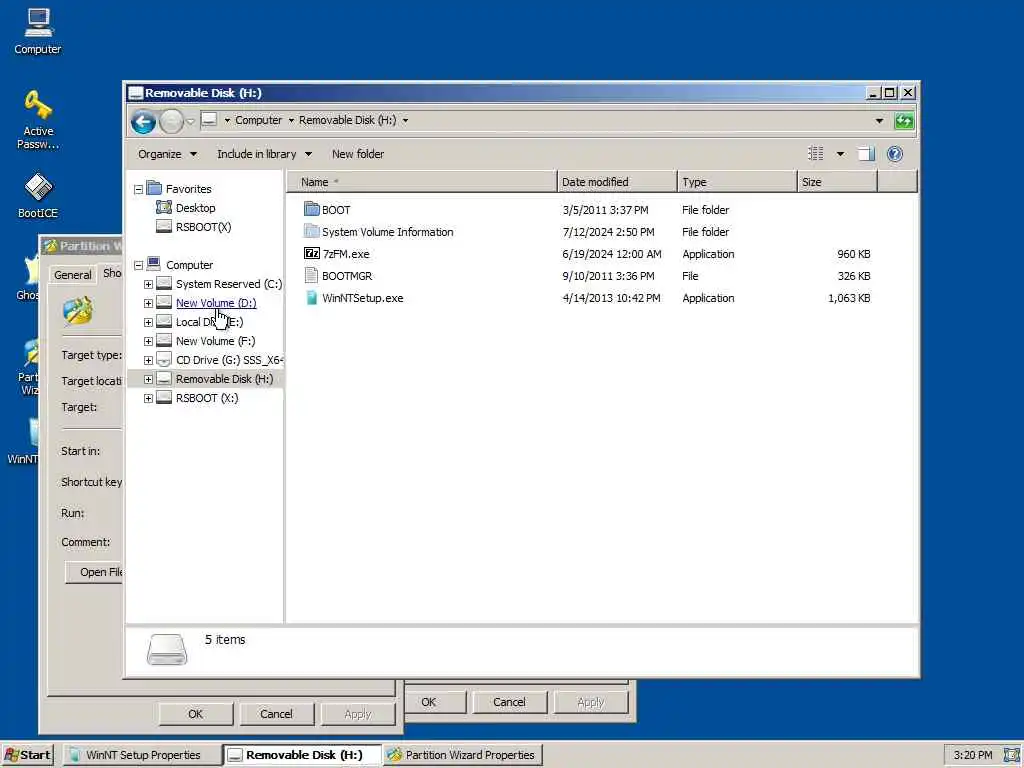Expand the Removable Disk (H:) node
Screen dimensions: 1024x768
coord(148,379)
